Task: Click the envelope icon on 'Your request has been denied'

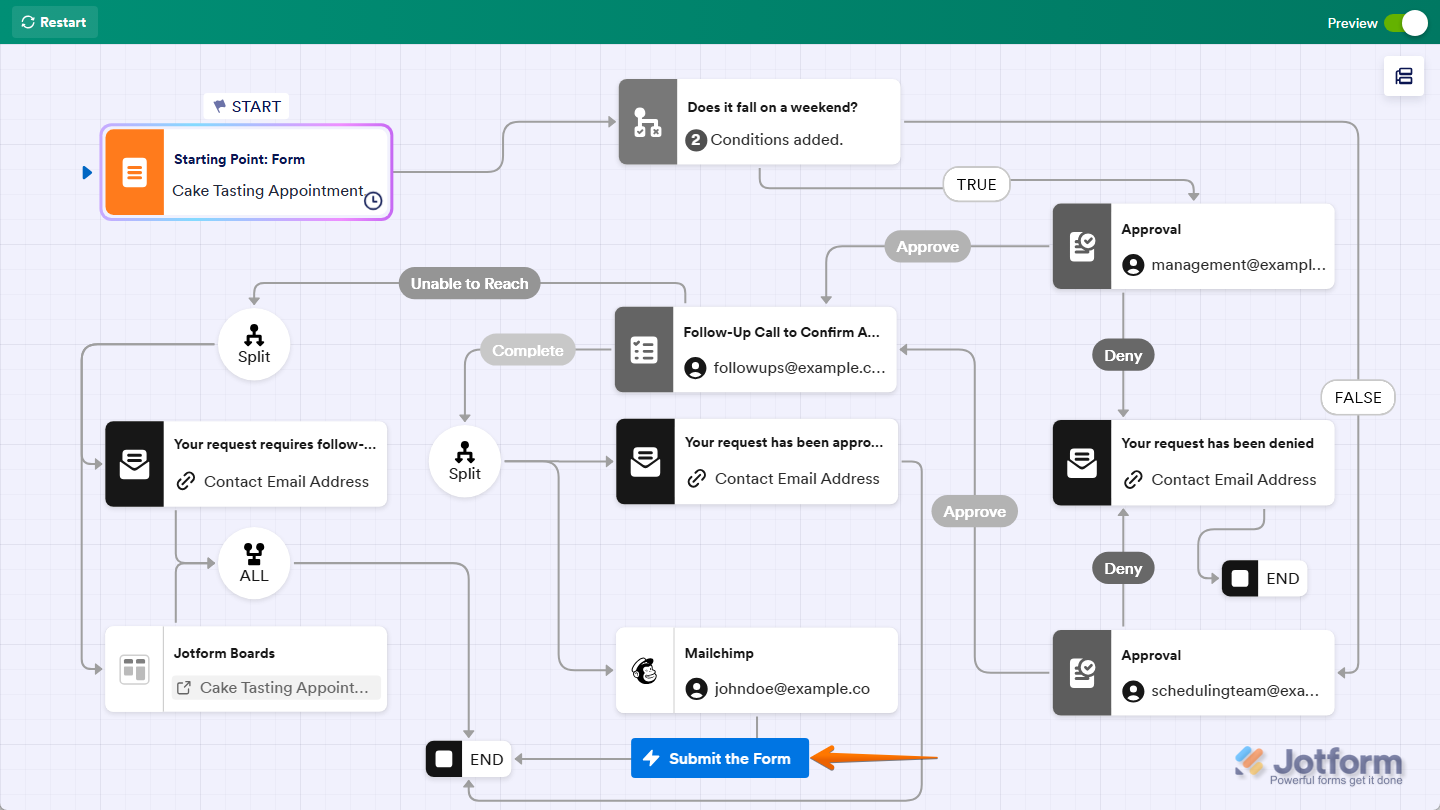Action: coord(1082,462)
